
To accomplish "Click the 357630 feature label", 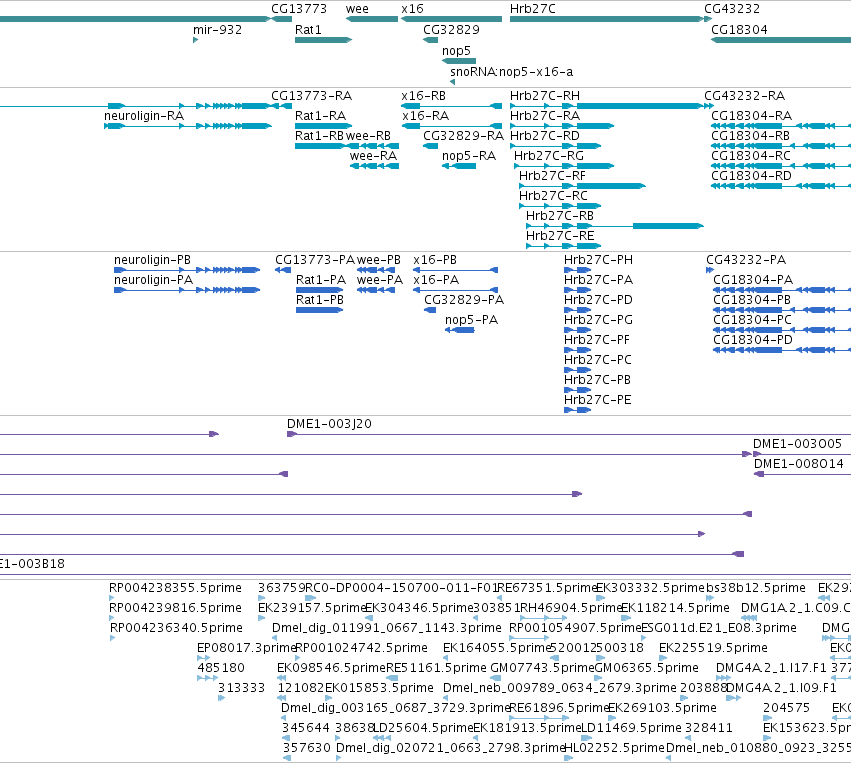I will [307, 748].
